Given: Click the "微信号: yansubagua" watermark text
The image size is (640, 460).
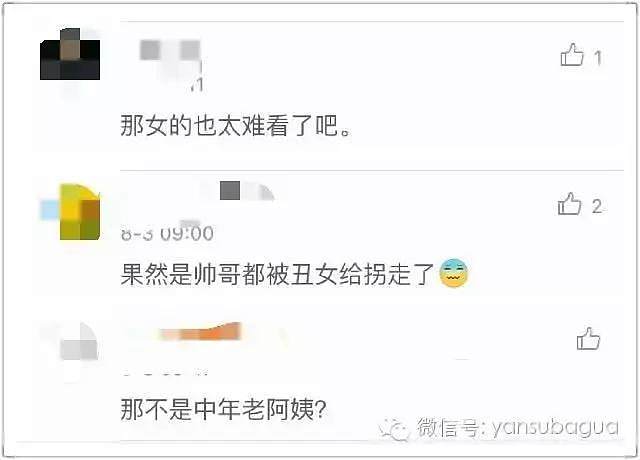Looking at the screenshot, I should (x=518, y=428).
